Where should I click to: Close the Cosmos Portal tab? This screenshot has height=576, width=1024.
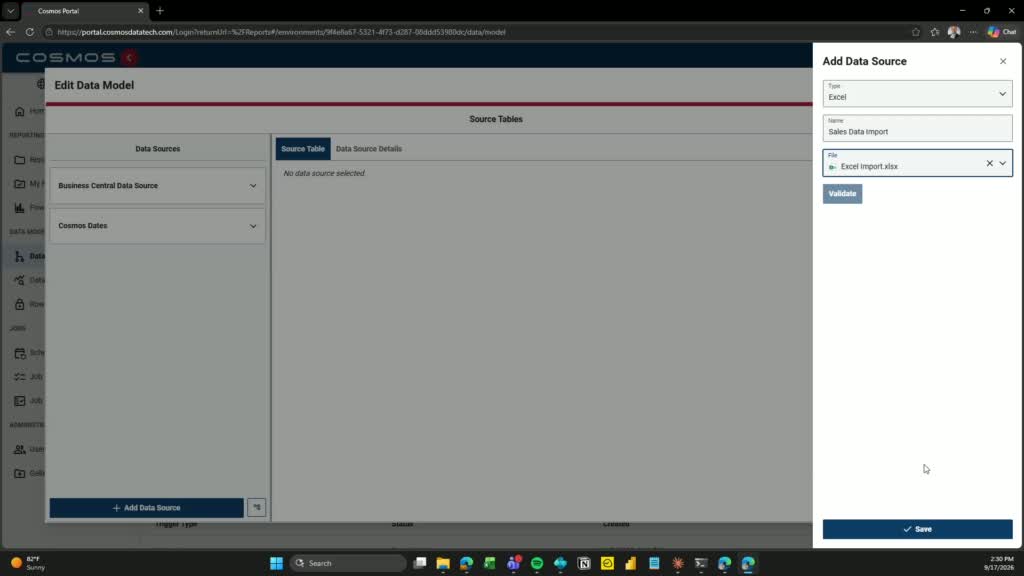[140, 11]
